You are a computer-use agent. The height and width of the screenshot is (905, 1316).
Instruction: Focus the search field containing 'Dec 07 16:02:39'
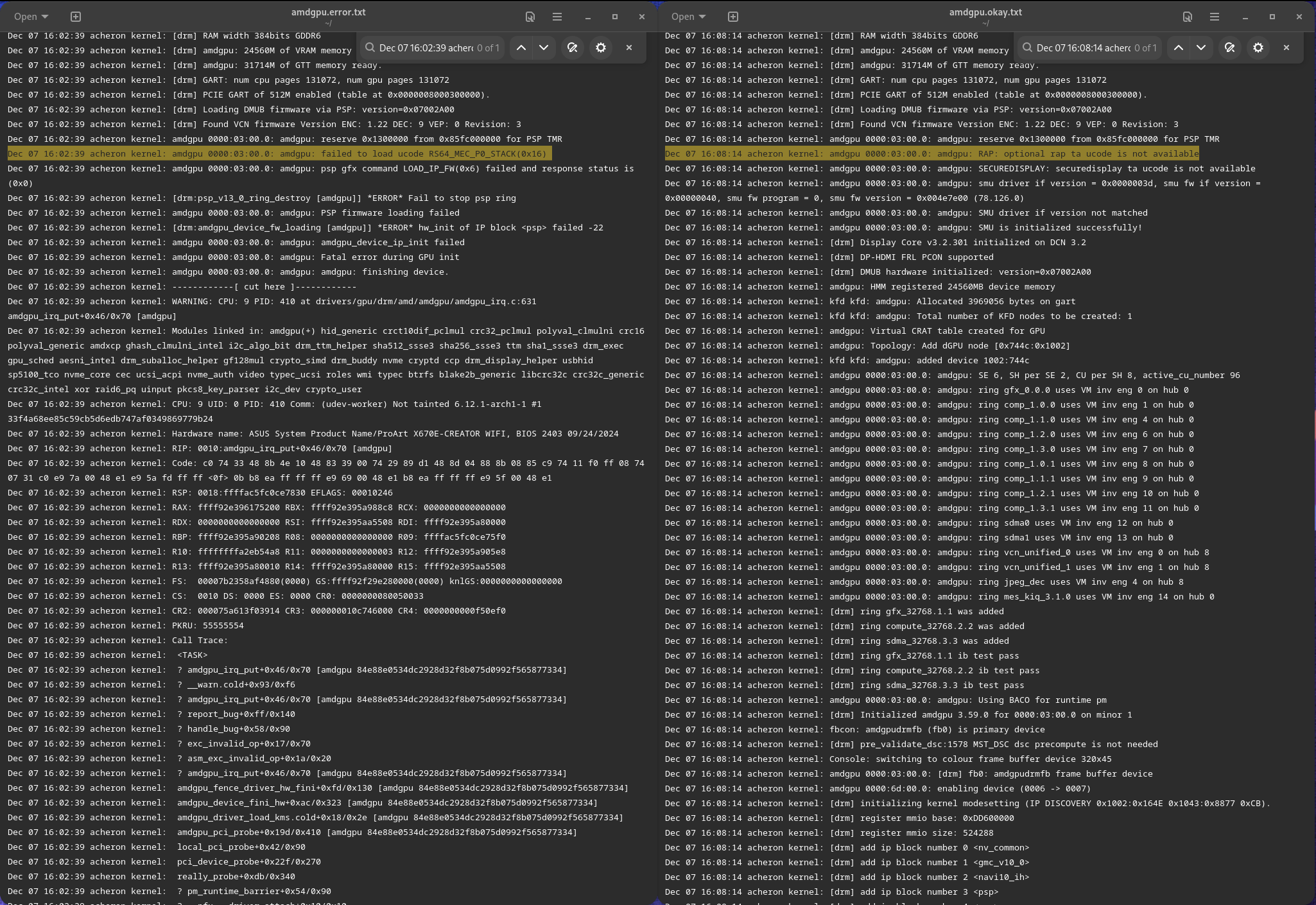coord(433,47)
